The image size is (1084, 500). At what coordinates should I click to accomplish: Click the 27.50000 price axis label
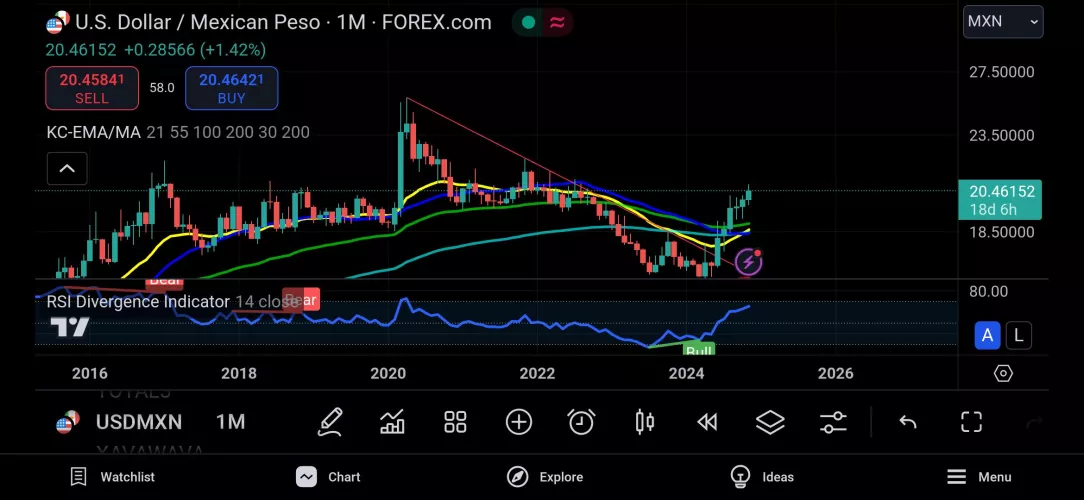(x=1002, y=72)
